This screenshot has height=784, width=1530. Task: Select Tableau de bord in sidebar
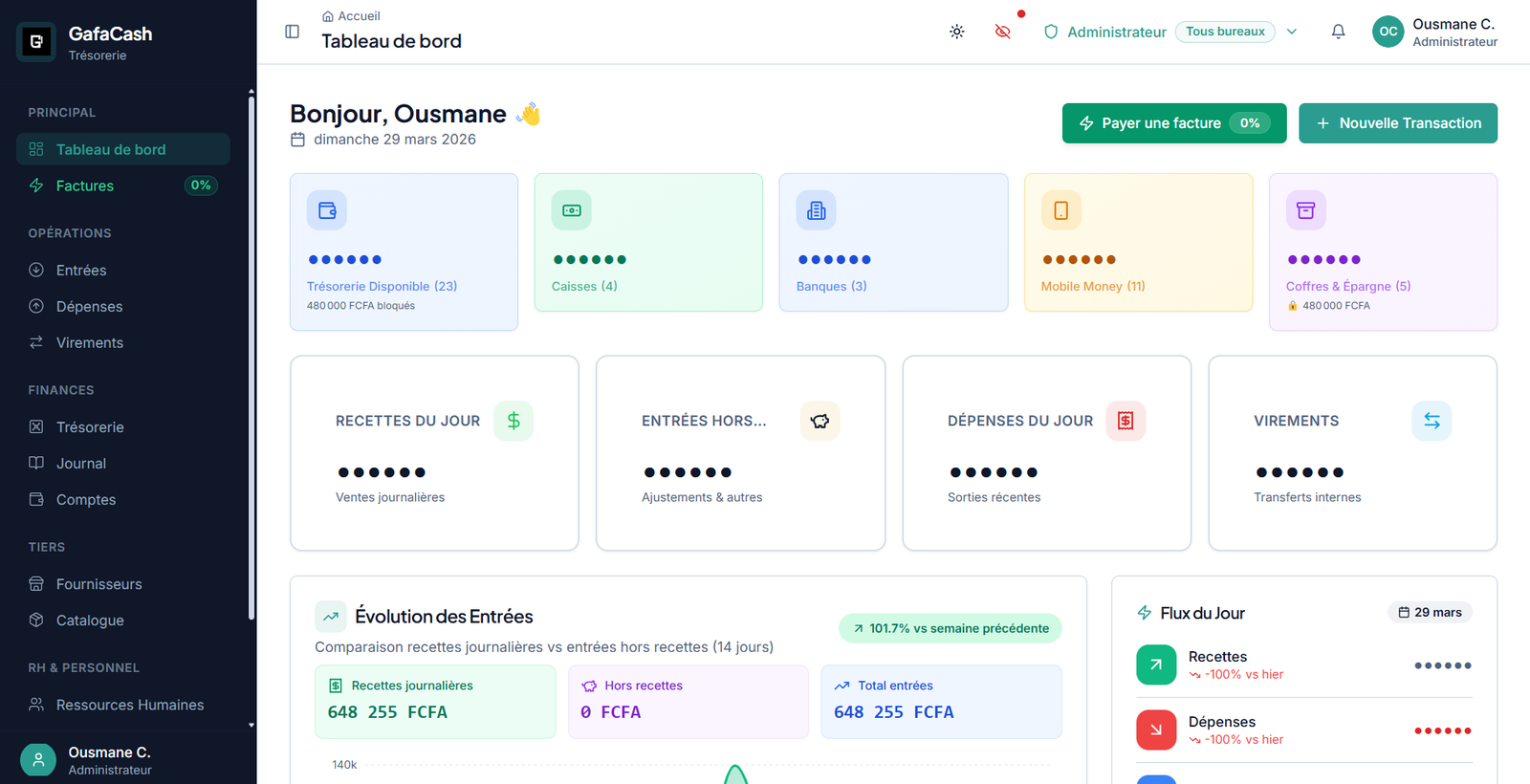(x=123, y=149)
